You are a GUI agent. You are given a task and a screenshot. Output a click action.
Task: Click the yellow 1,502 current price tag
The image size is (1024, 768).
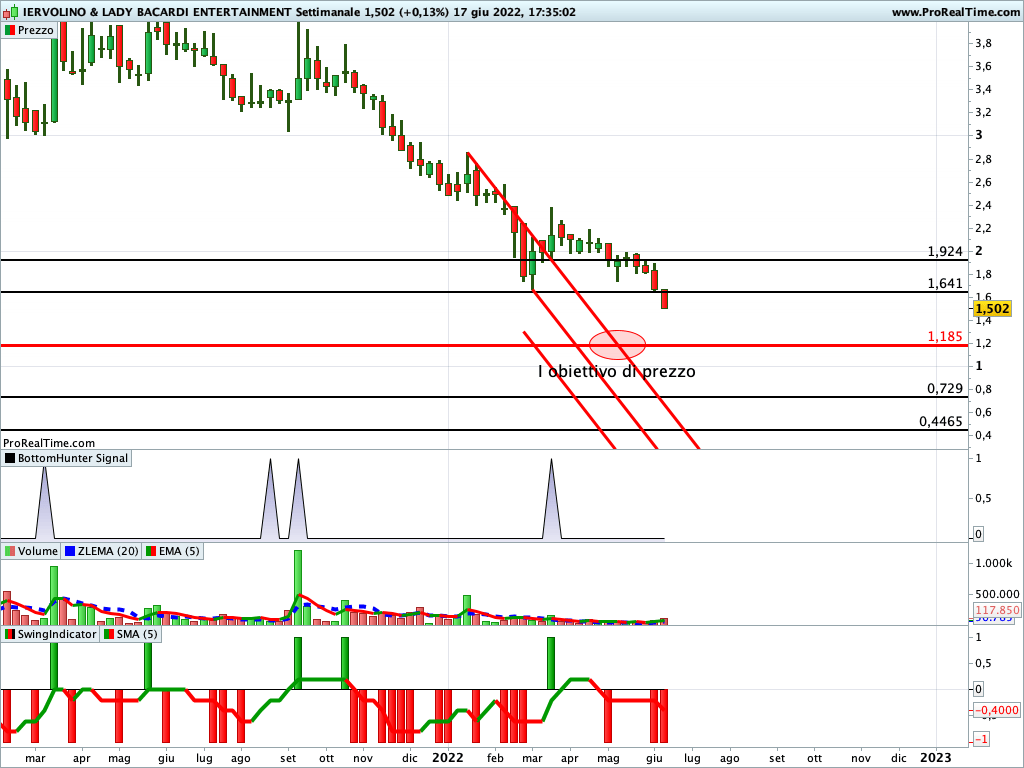click(x=993, y=309)
